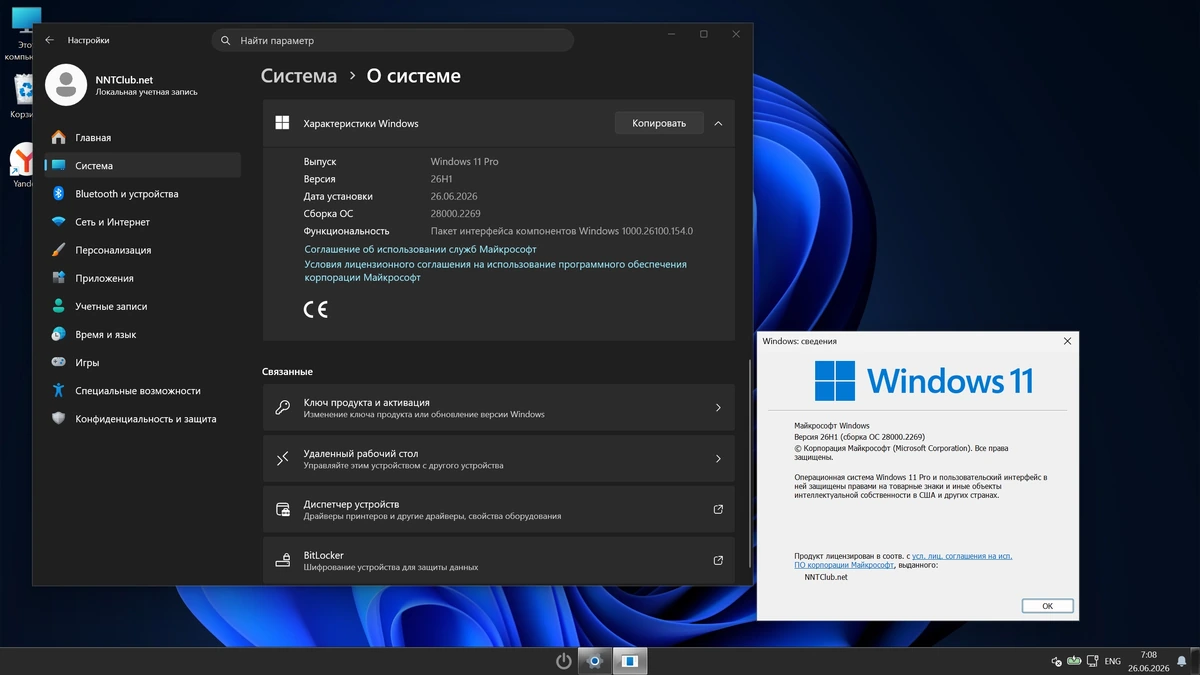Click the power button on taskbar
Image resolution: width=1200 pixels, height=675 pixels.
[564, 661]
